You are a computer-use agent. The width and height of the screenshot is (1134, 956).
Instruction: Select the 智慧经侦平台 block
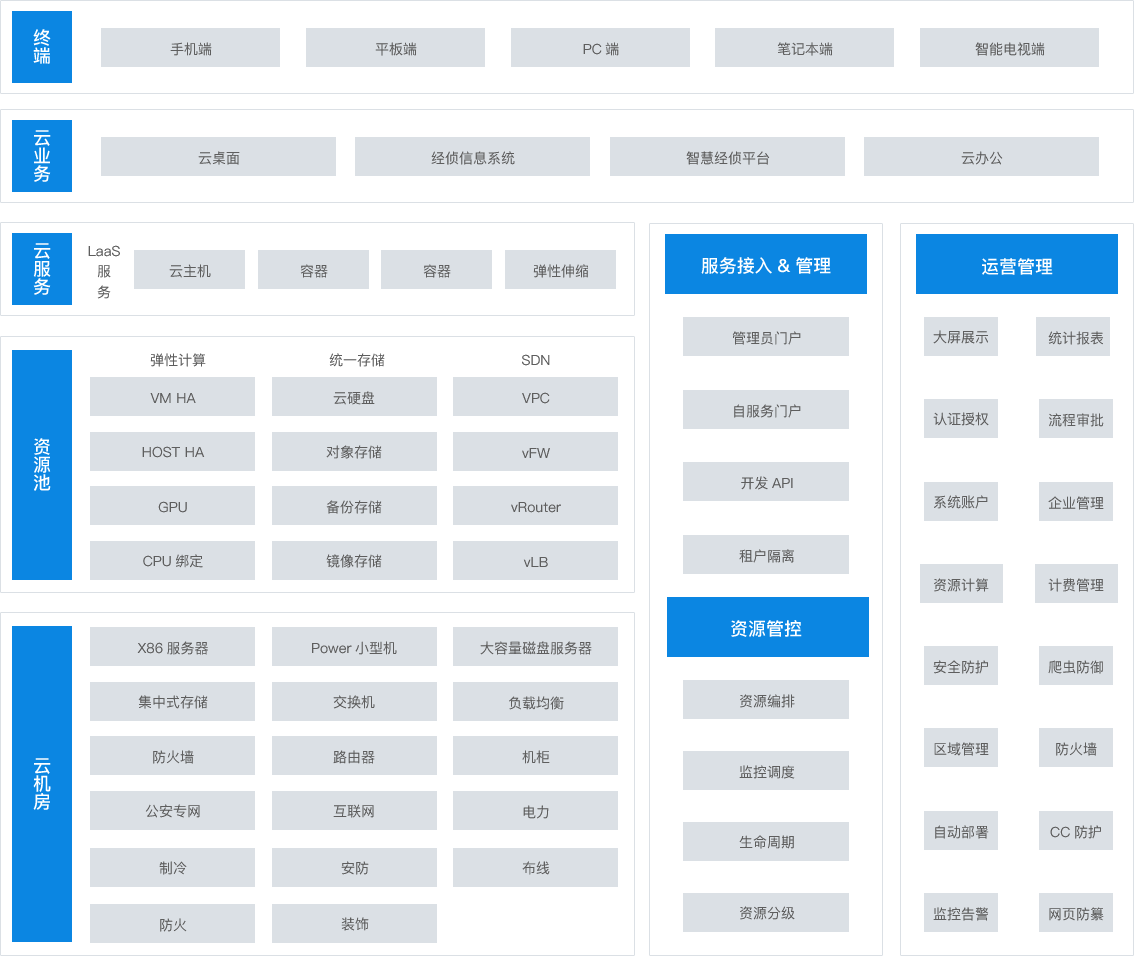[x=727, y=157]
